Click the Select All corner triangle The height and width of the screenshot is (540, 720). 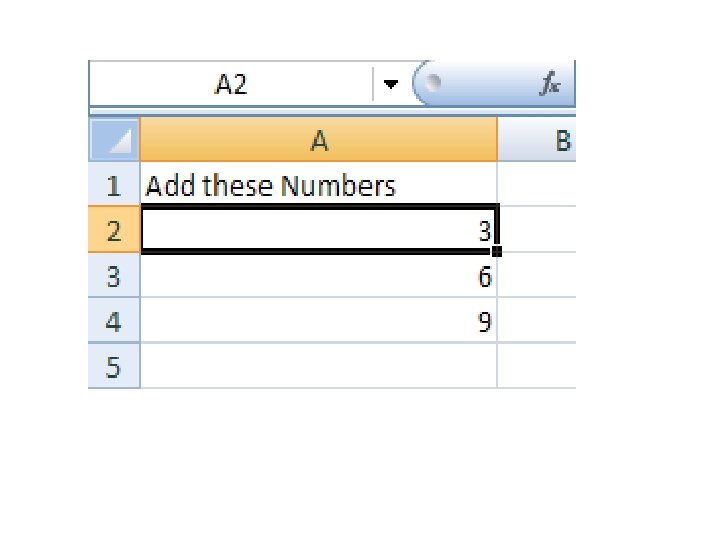[x=115, y=141]
